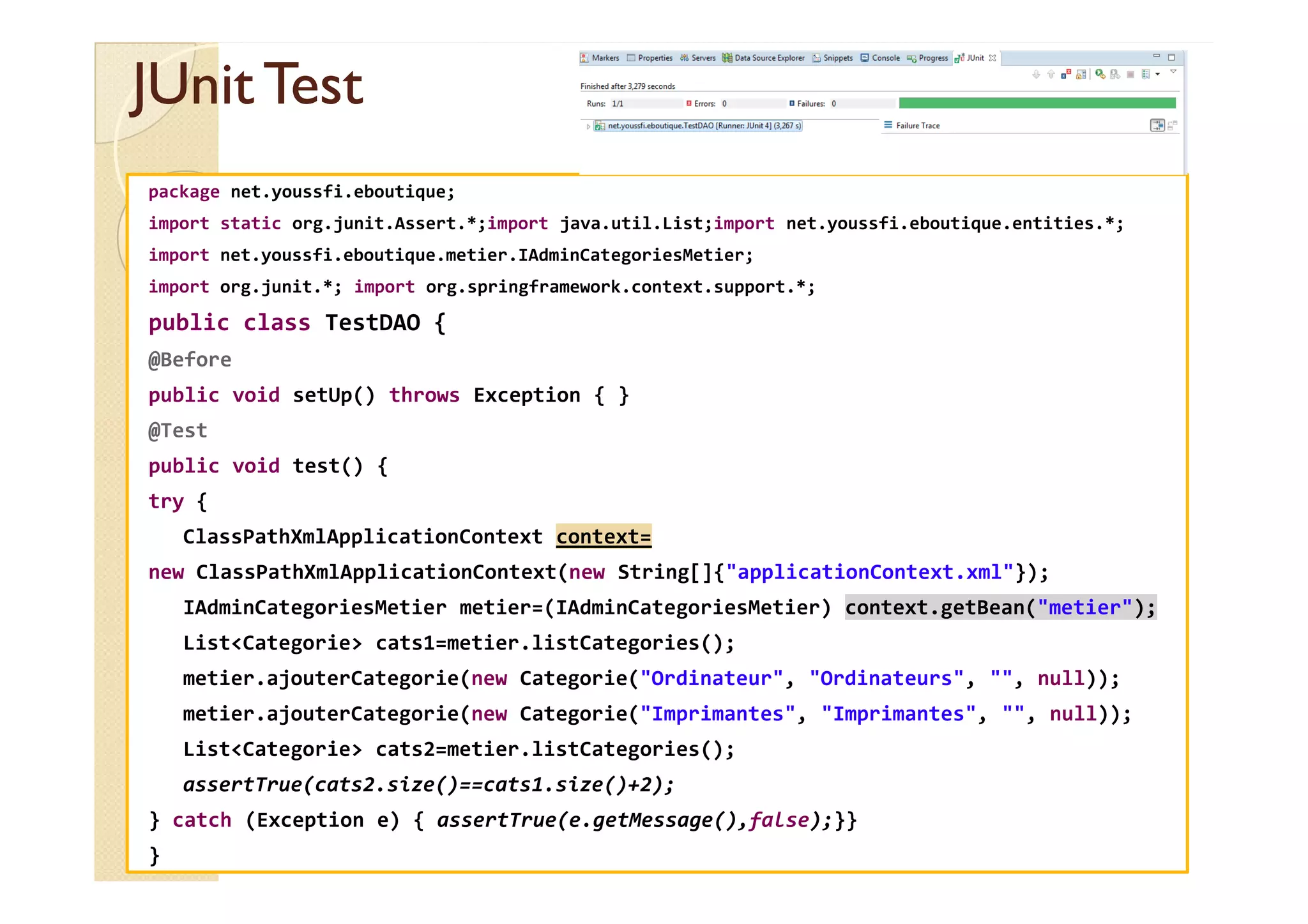Click the highlighted context.getBean("metier") code
Viewport: 1308px width, 924px height.
coord(1001,607)
